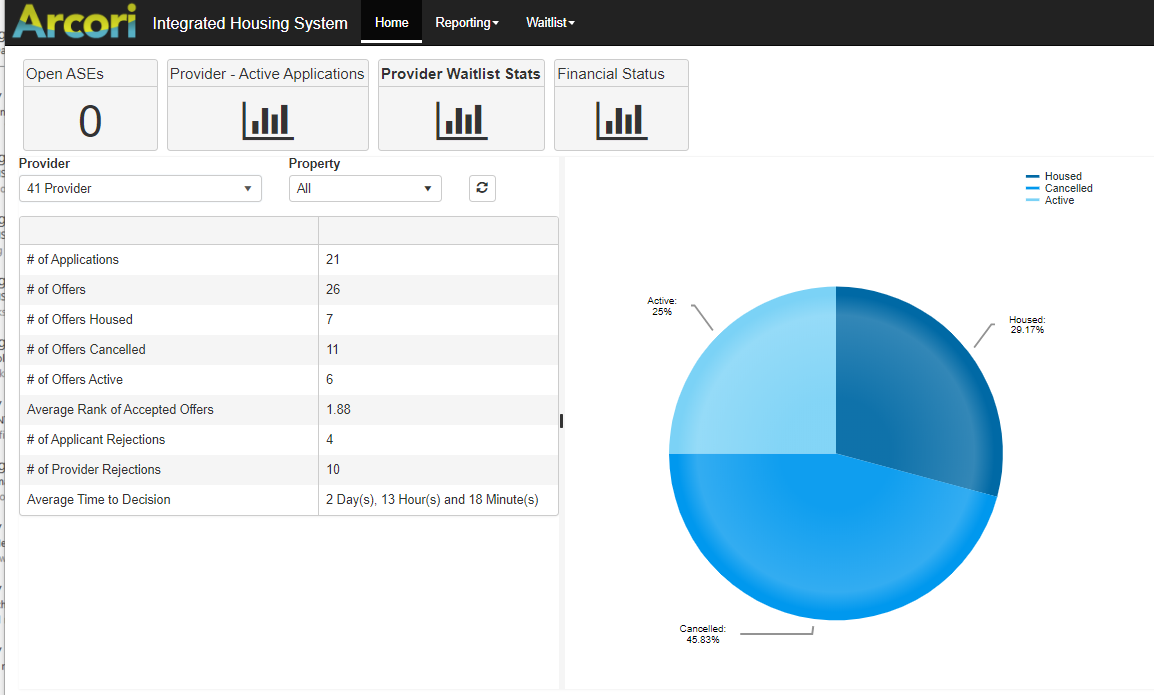The height and width of the screenshot is (695, 1154).
Task: Click the value 26 for Offers
Action: [333, 290]
